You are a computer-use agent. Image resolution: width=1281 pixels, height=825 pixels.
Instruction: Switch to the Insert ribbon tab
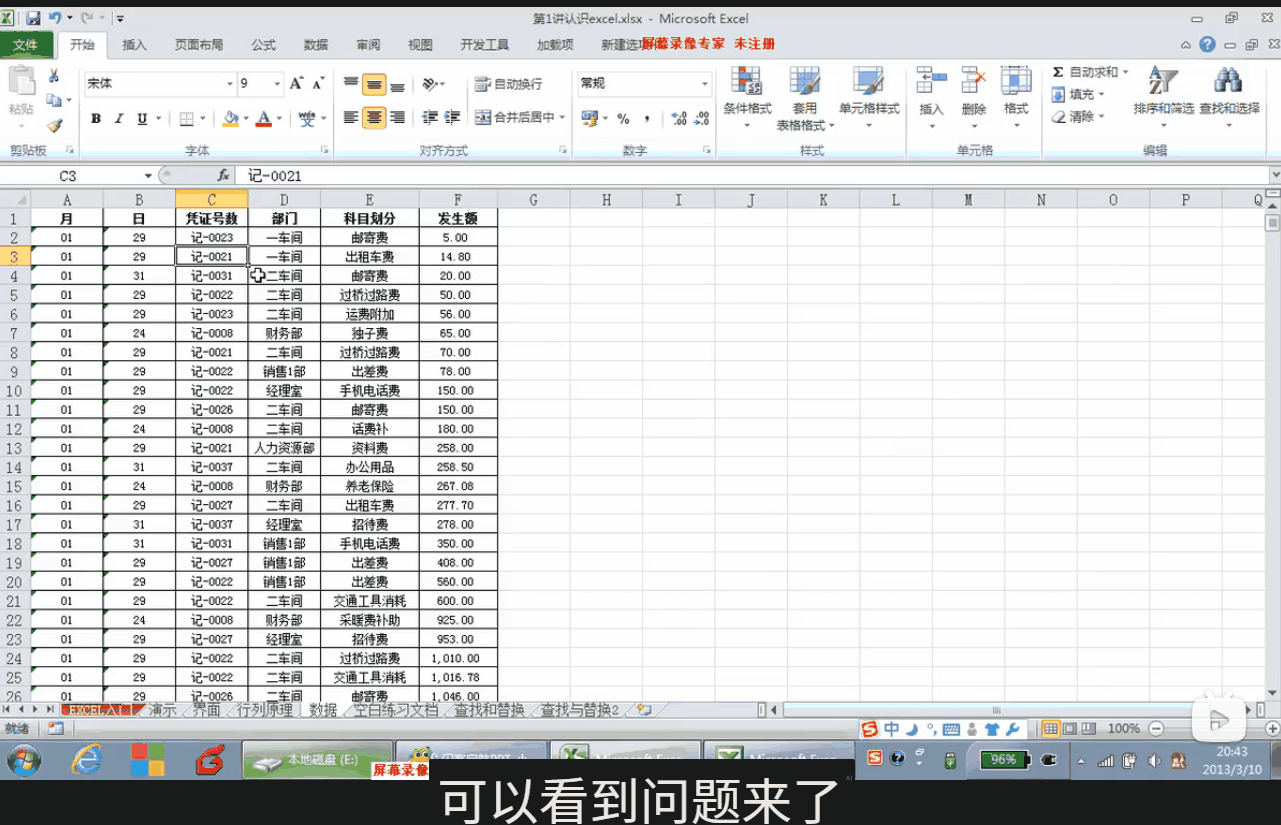pos(134,45)
